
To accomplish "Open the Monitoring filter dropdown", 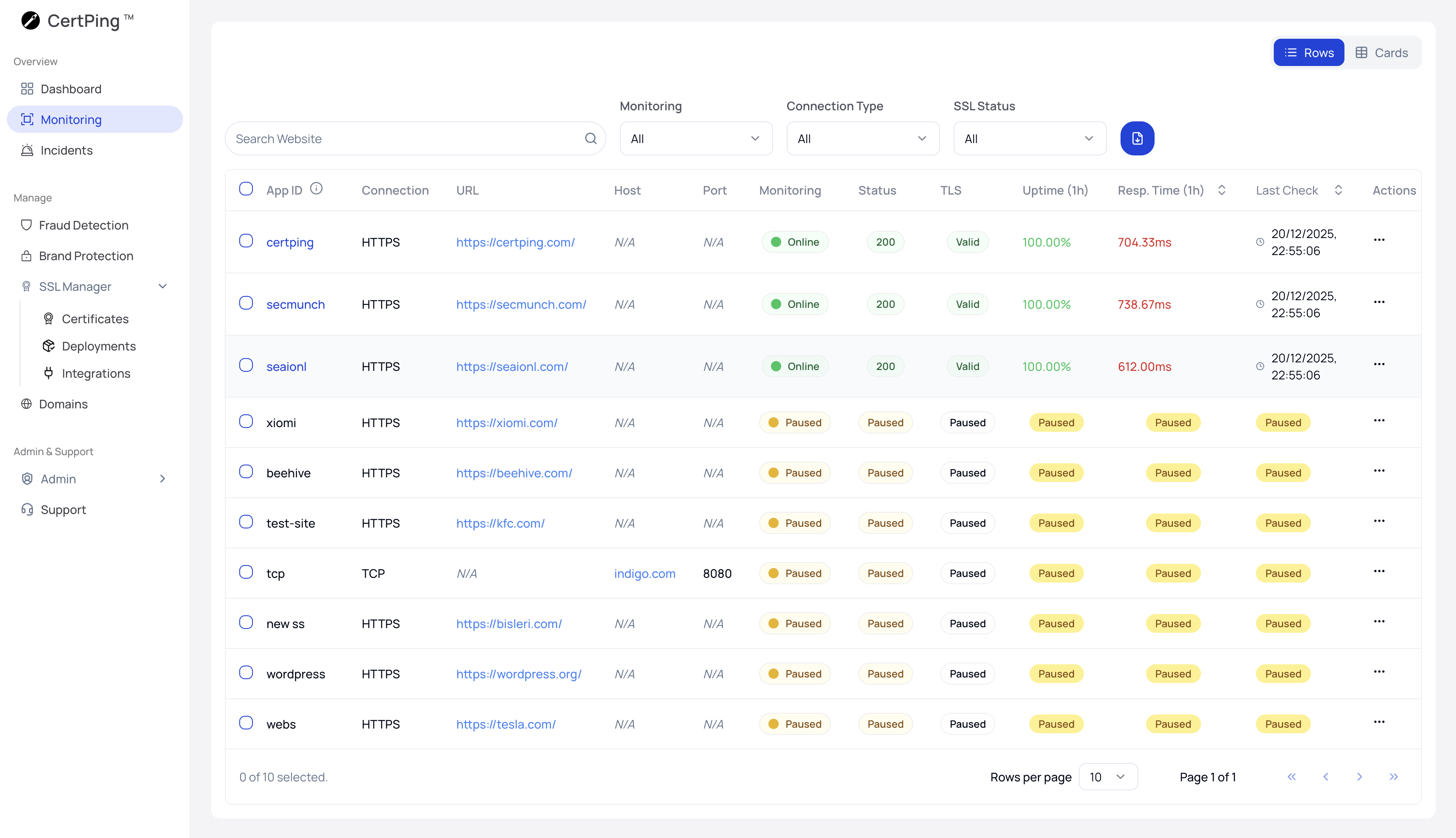I will click(x=696, y=139).
